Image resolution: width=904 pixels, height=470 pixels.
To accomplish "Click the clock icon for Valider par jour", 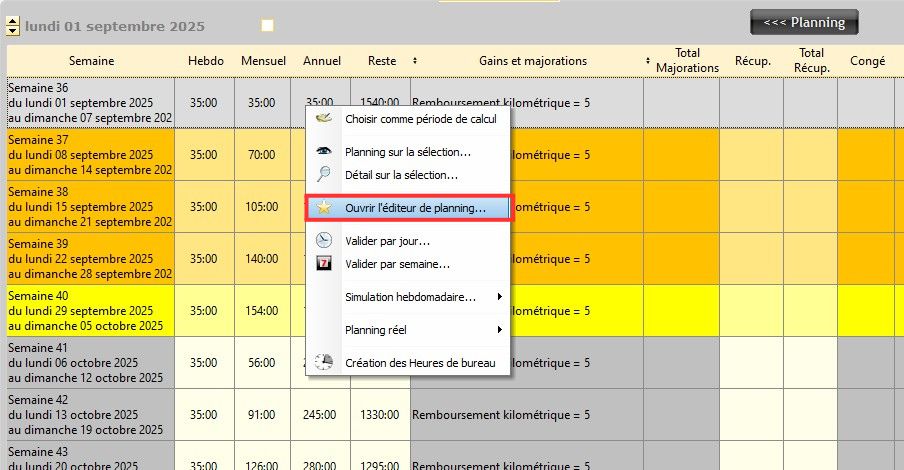I will point(324,241).
